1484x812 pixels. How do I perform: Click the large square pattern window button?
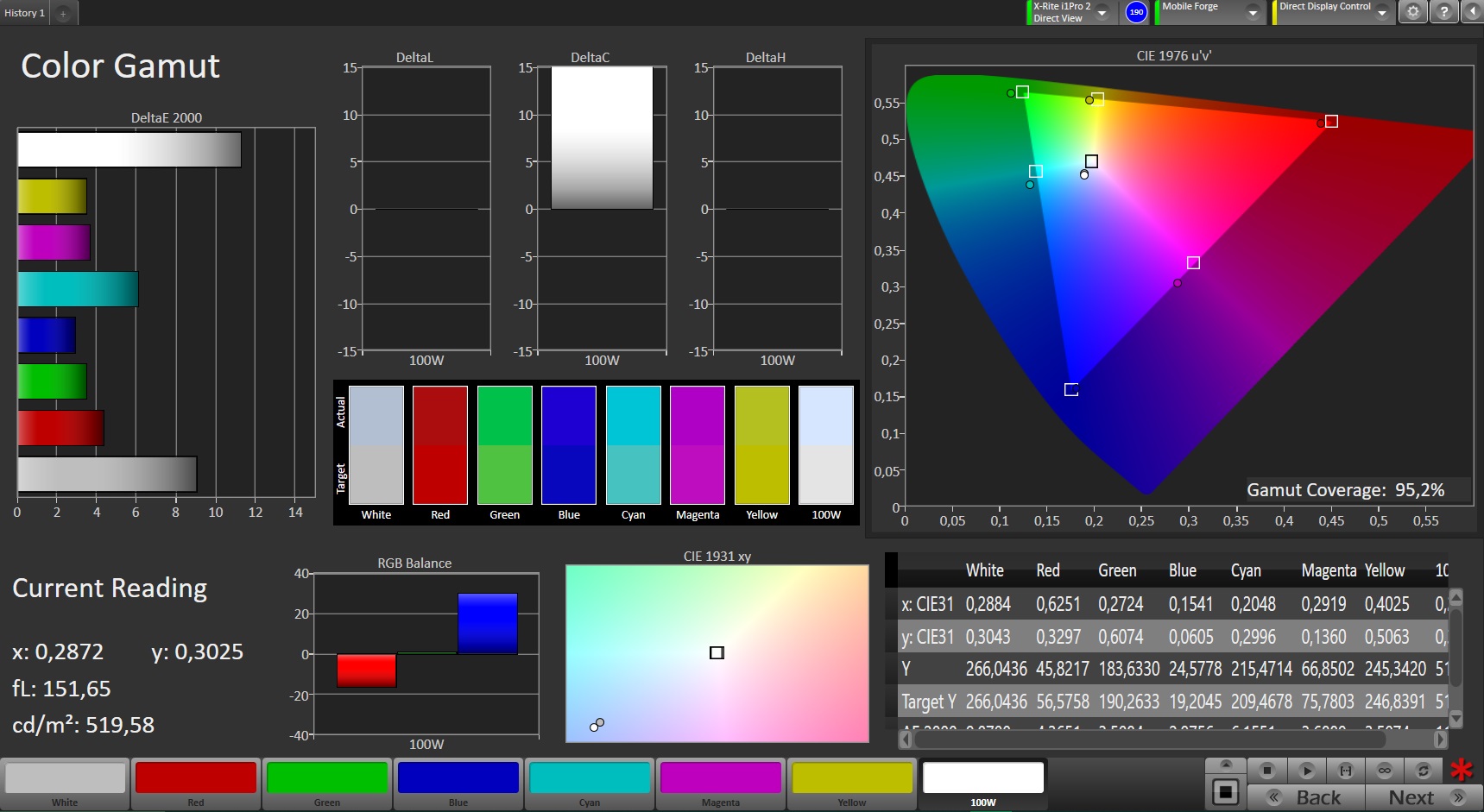(x=1225, y=791)
